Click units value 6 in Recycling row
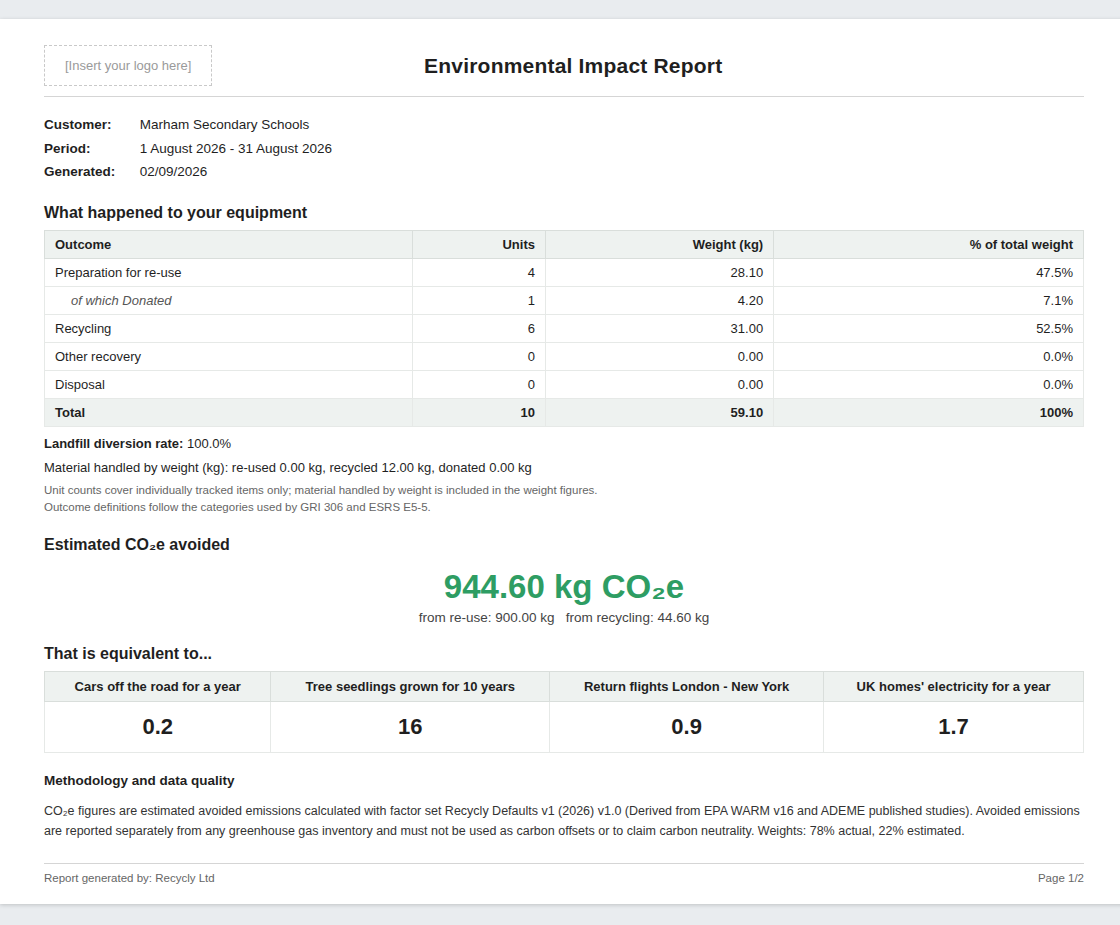1120x925 pixels. tap(531, 329)
